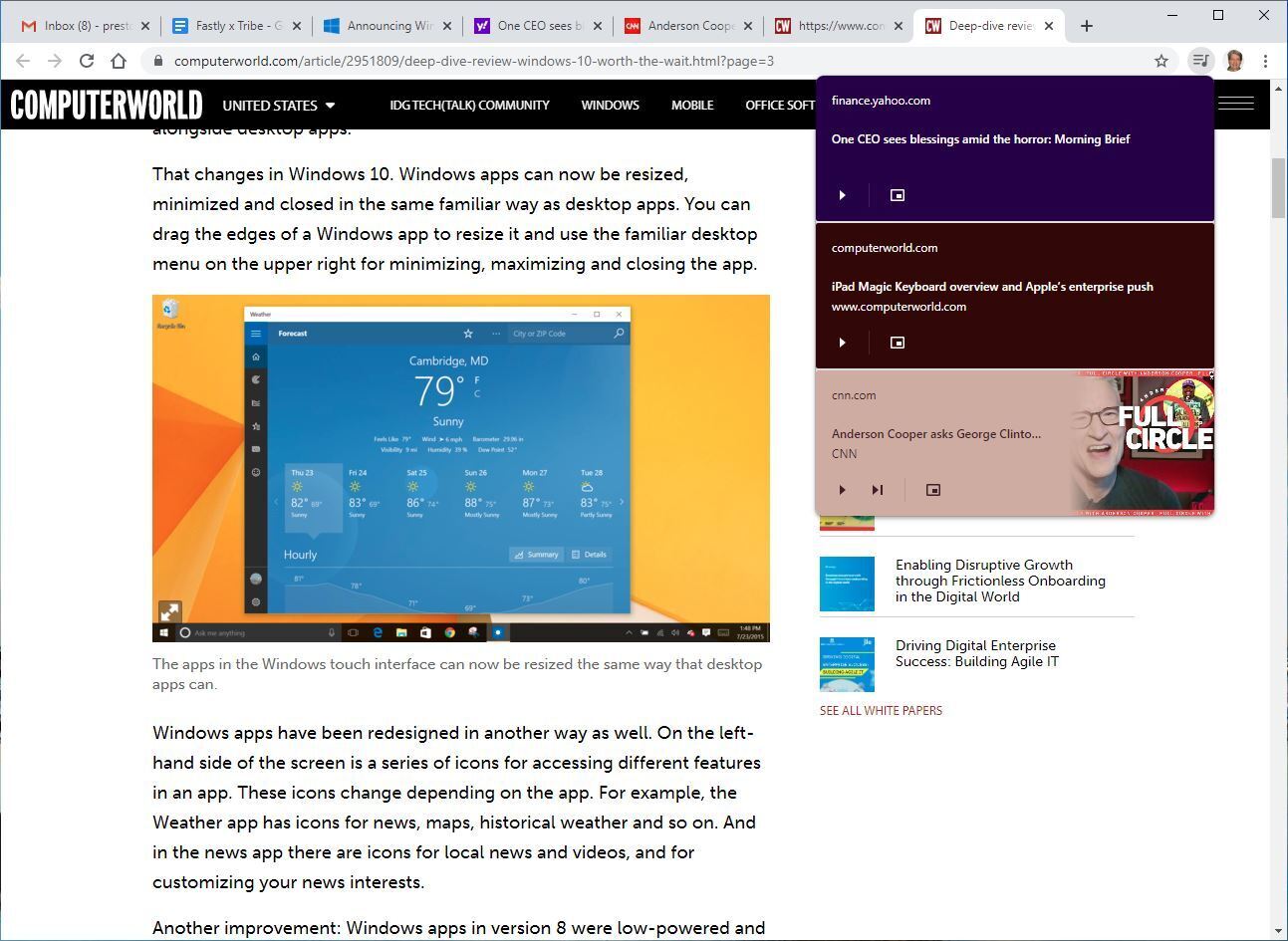
Task: Open the OFFICE SOFTWARE navigation item
Action: pyautogui.click(x=780, y=105)
